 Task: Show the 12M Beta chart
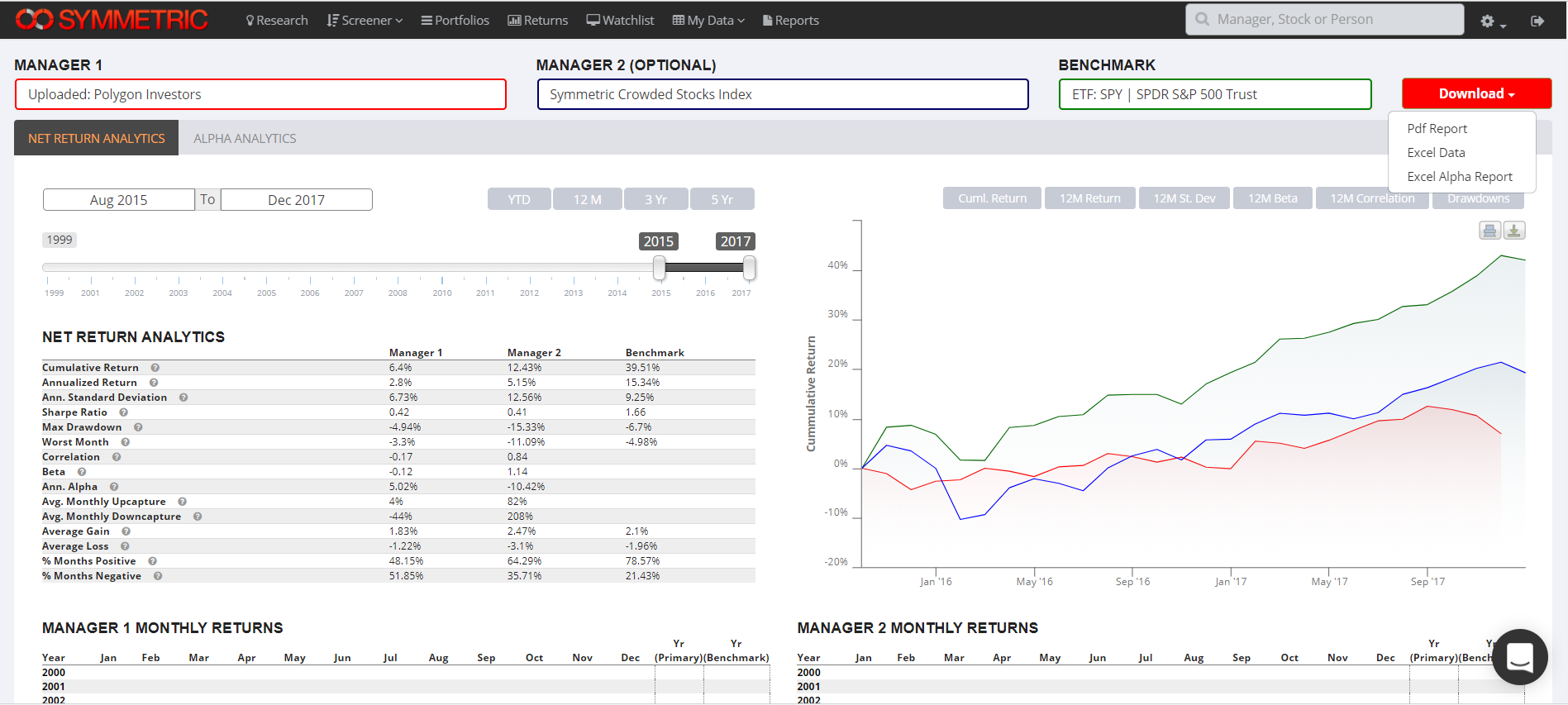tap(1273, 198)
